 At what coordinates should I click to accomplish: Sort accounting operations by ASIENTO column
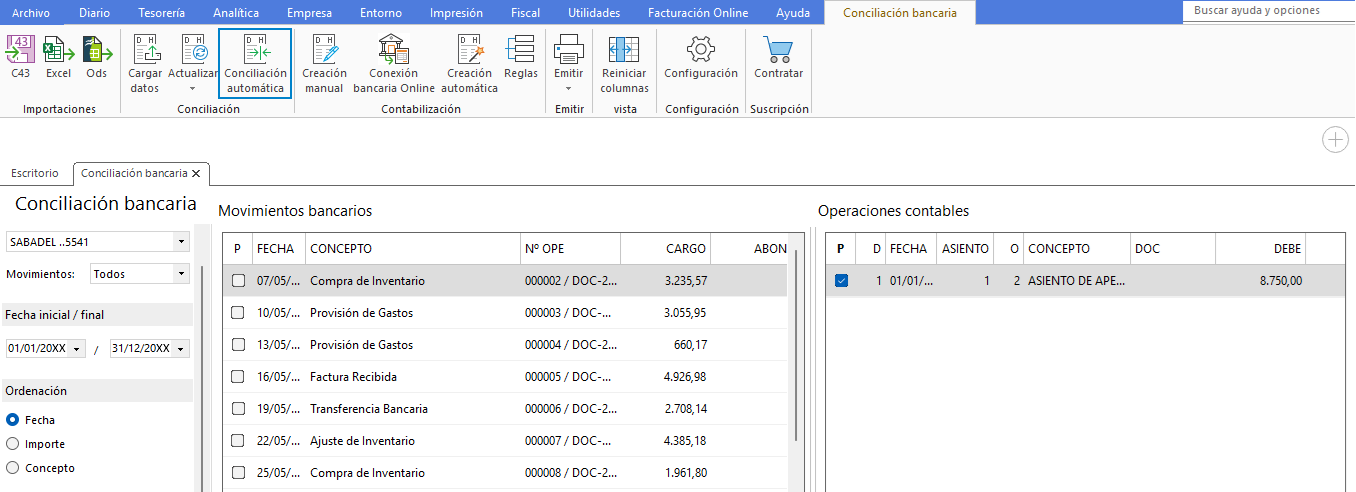pos(965,249)
